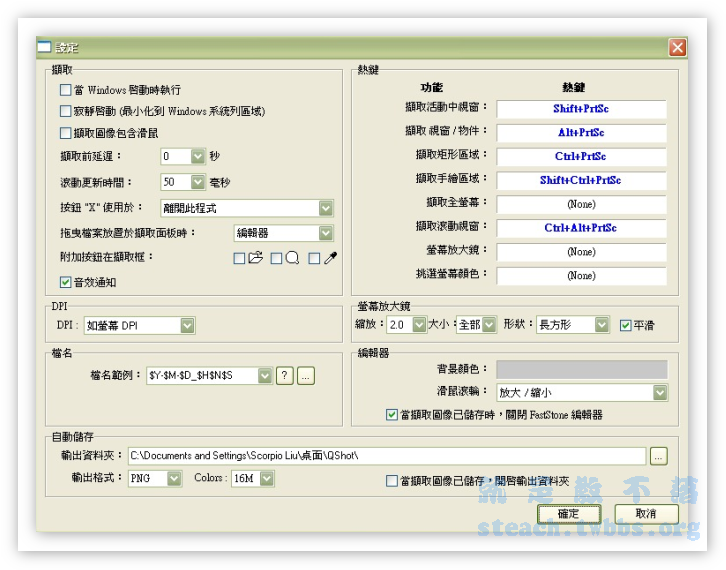Enable 當 Windows 啟動時執行 checkbox
Viewport: 726px width, 570px height.
pyautogui.click(x=66, y=90)
